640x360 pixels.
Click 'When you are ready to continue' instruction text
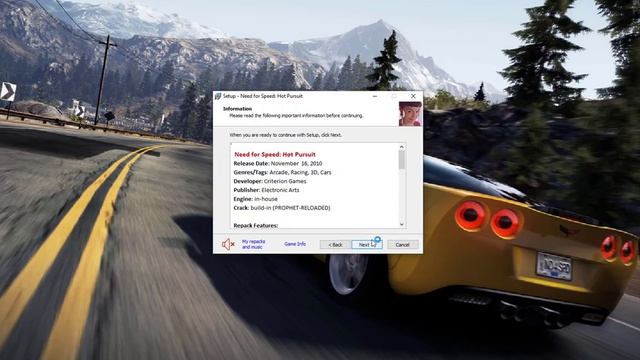pos(285,135)
